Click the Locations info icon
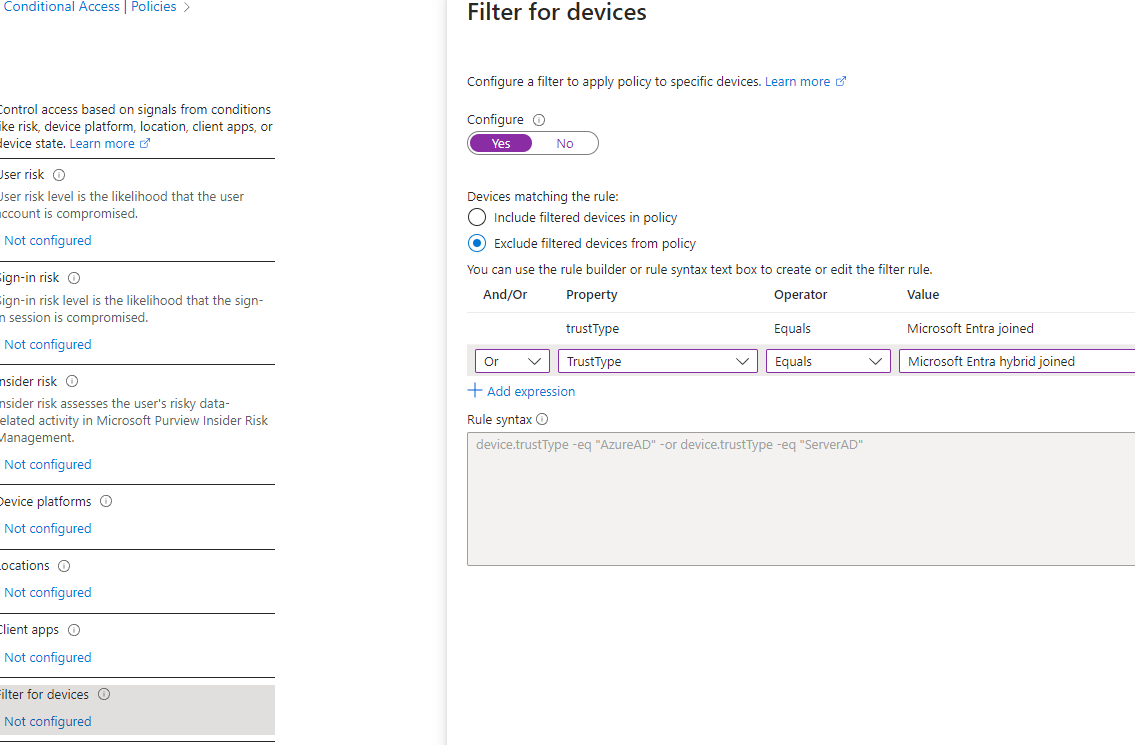The image size is (1135, 745). pyautogui.click(x=64, y=565)
